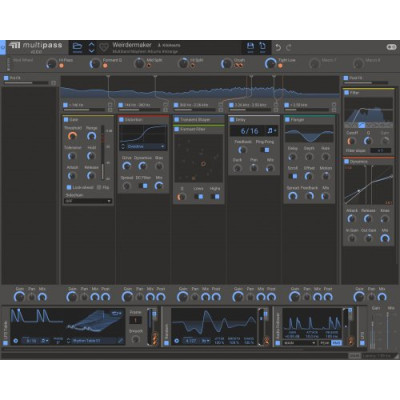Toggle the Formant Filter Highs switch

pos(215,197)
